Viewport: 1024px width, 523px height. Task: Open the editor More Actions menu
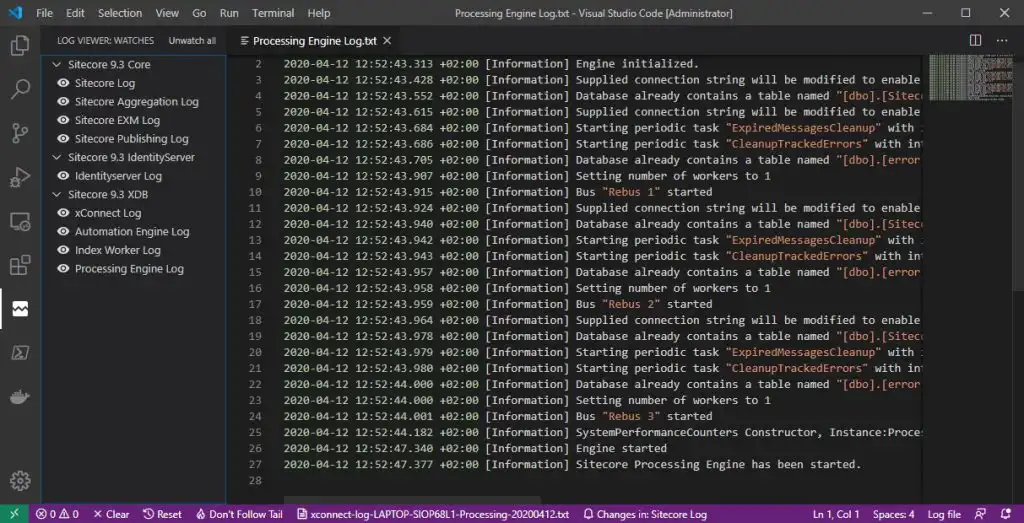coord(1002,40)
